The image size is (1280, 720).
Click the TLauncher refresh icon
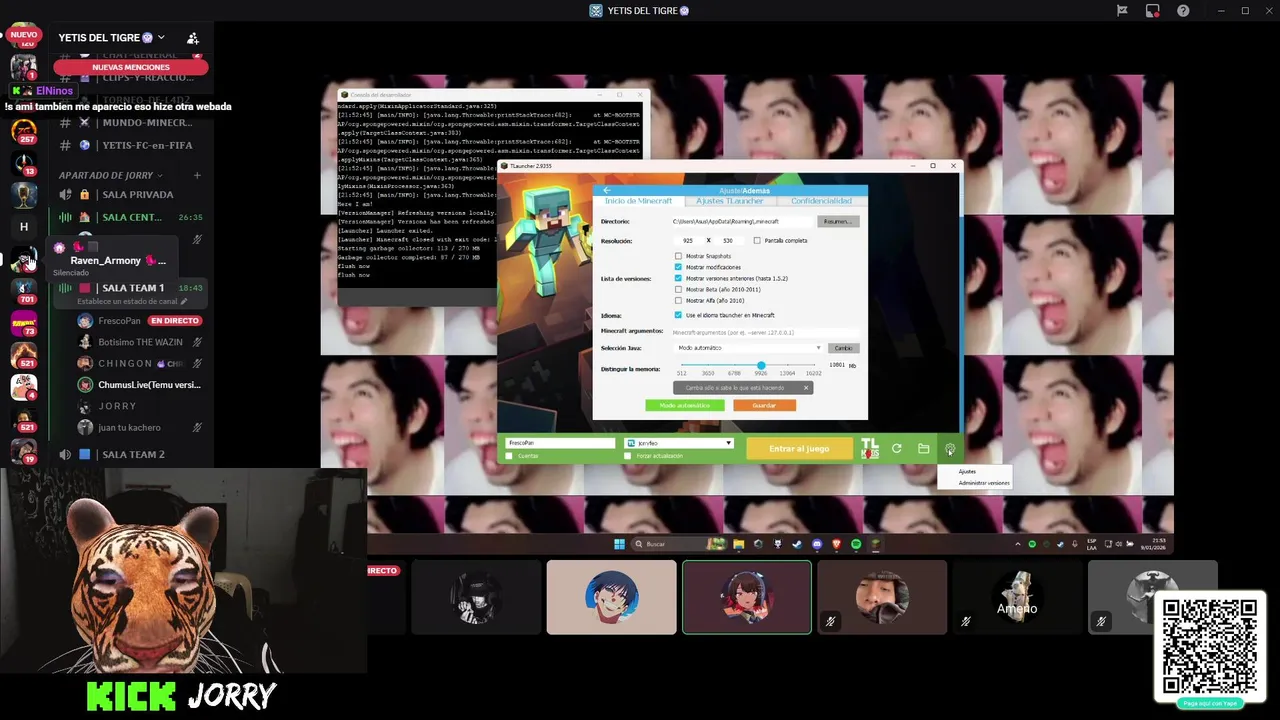pos(897,449)
